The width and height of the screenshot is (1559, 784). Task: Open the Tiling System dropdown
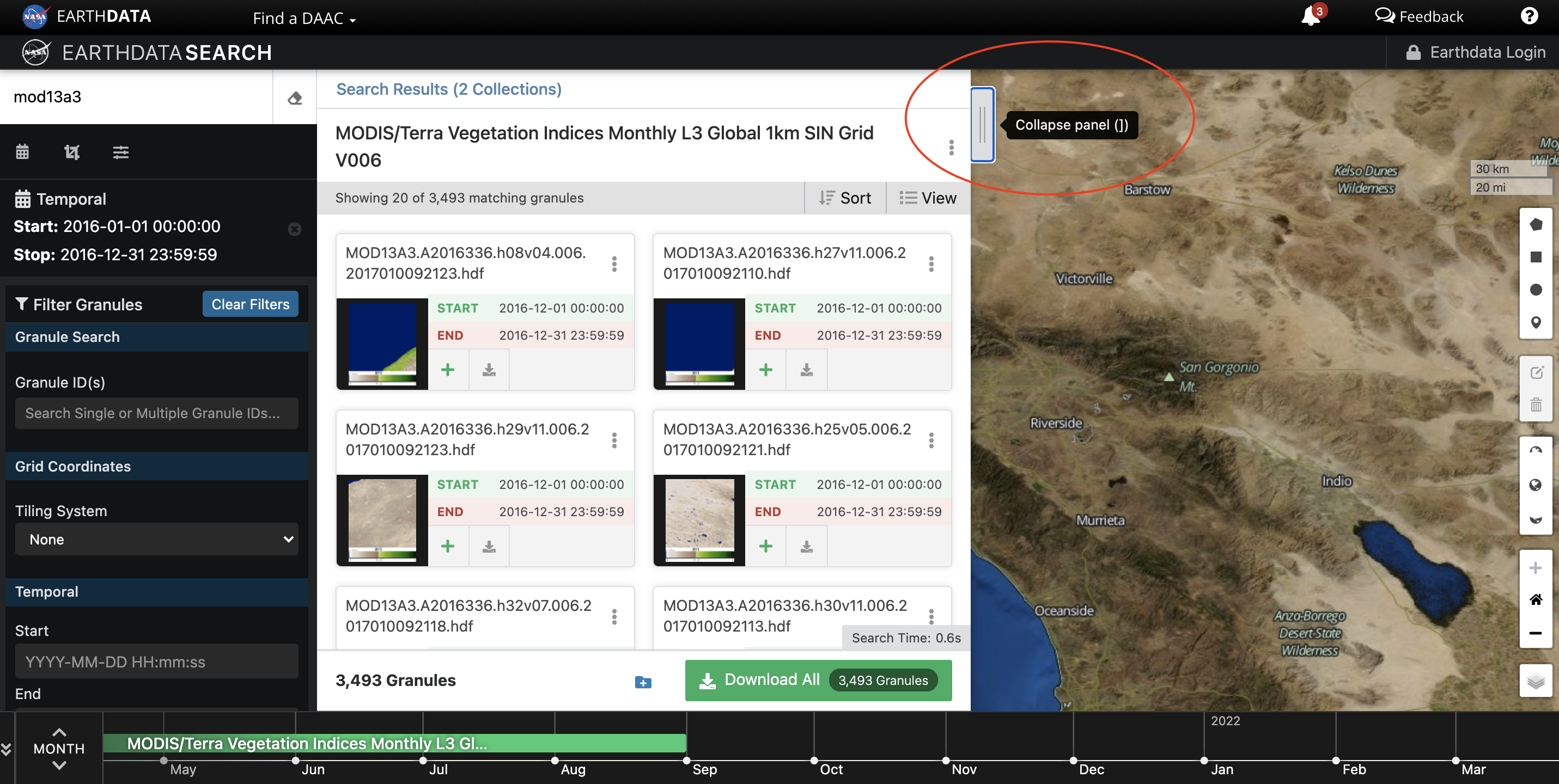pos(157,539)
